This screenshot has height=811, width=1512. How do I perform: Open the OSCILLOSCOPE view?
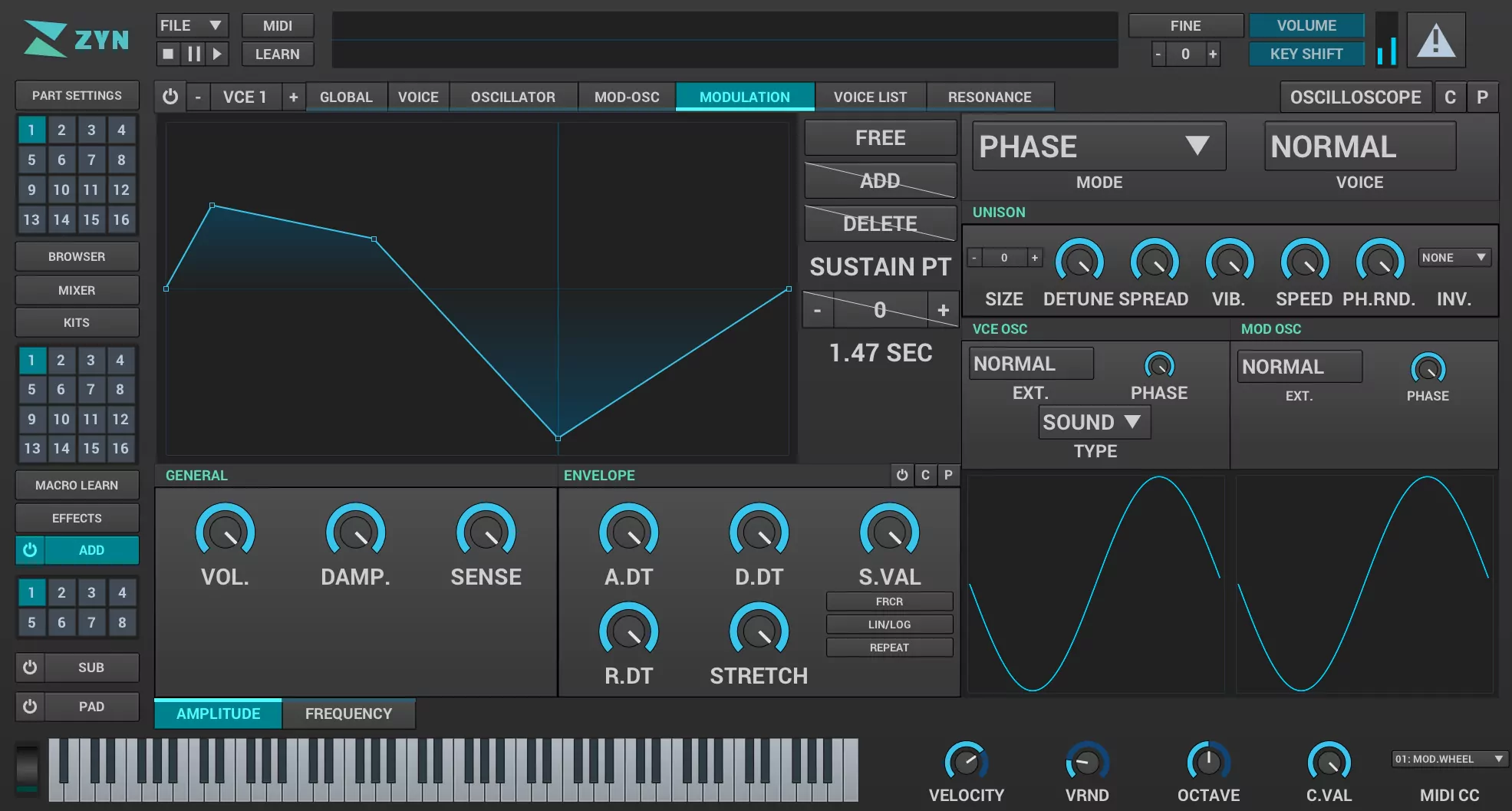coord(1356,97)
